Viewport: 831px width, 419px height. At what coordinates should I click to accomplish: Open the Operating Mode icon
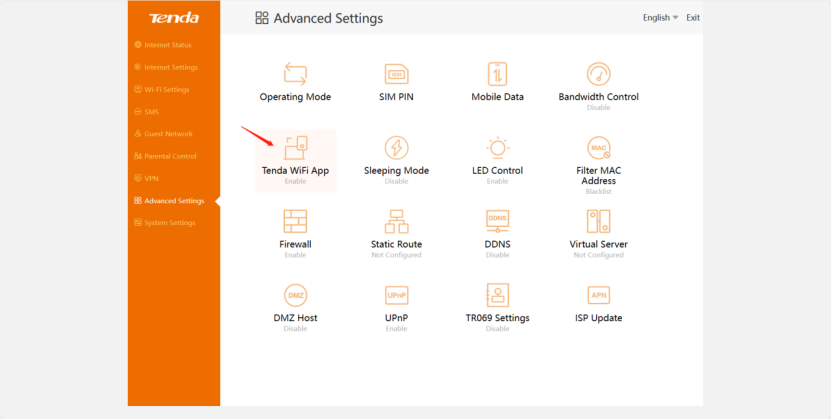click(295, 74)
